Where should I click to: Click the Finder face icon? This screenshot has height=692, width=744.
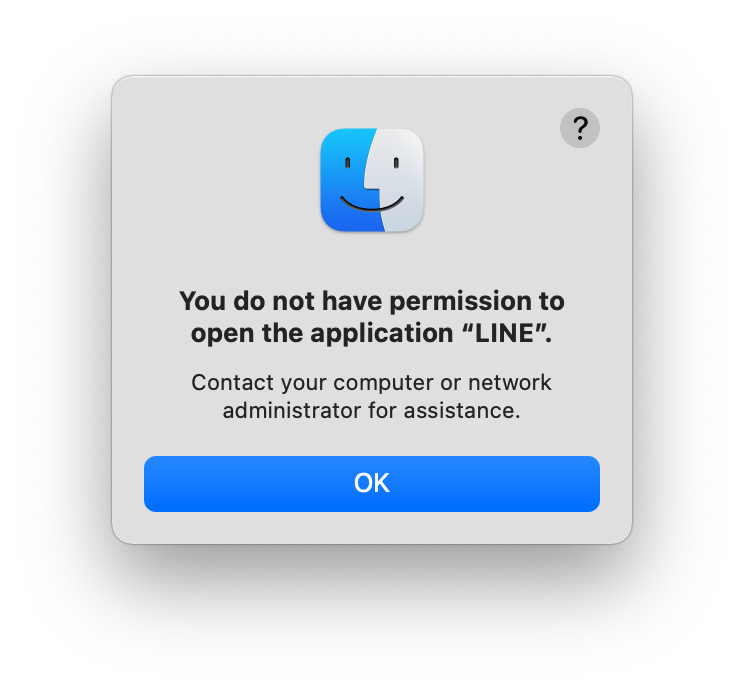point(372,180)
